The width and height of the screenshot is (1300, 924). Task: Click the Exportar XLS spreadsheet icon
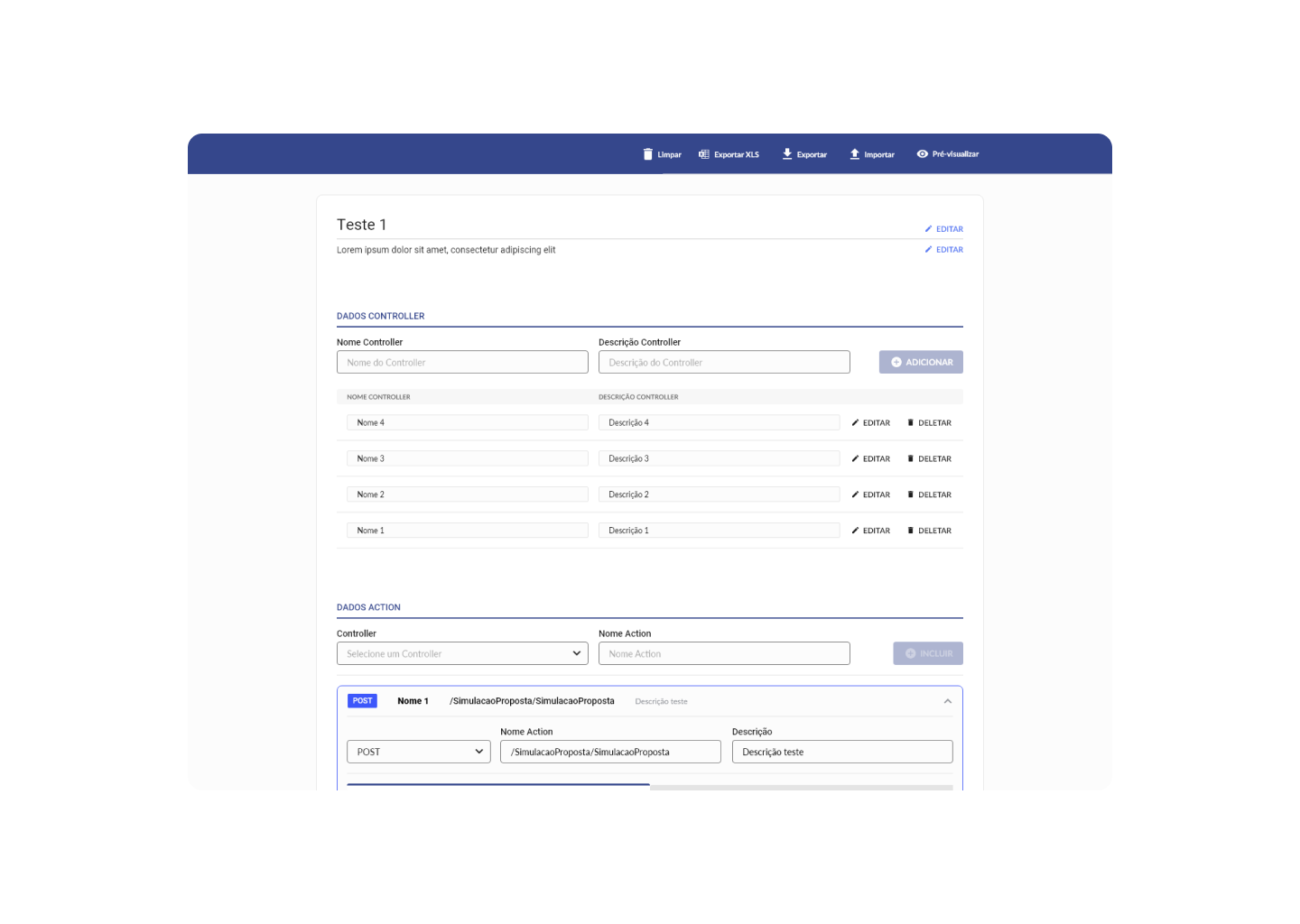(x=704, y=154)
